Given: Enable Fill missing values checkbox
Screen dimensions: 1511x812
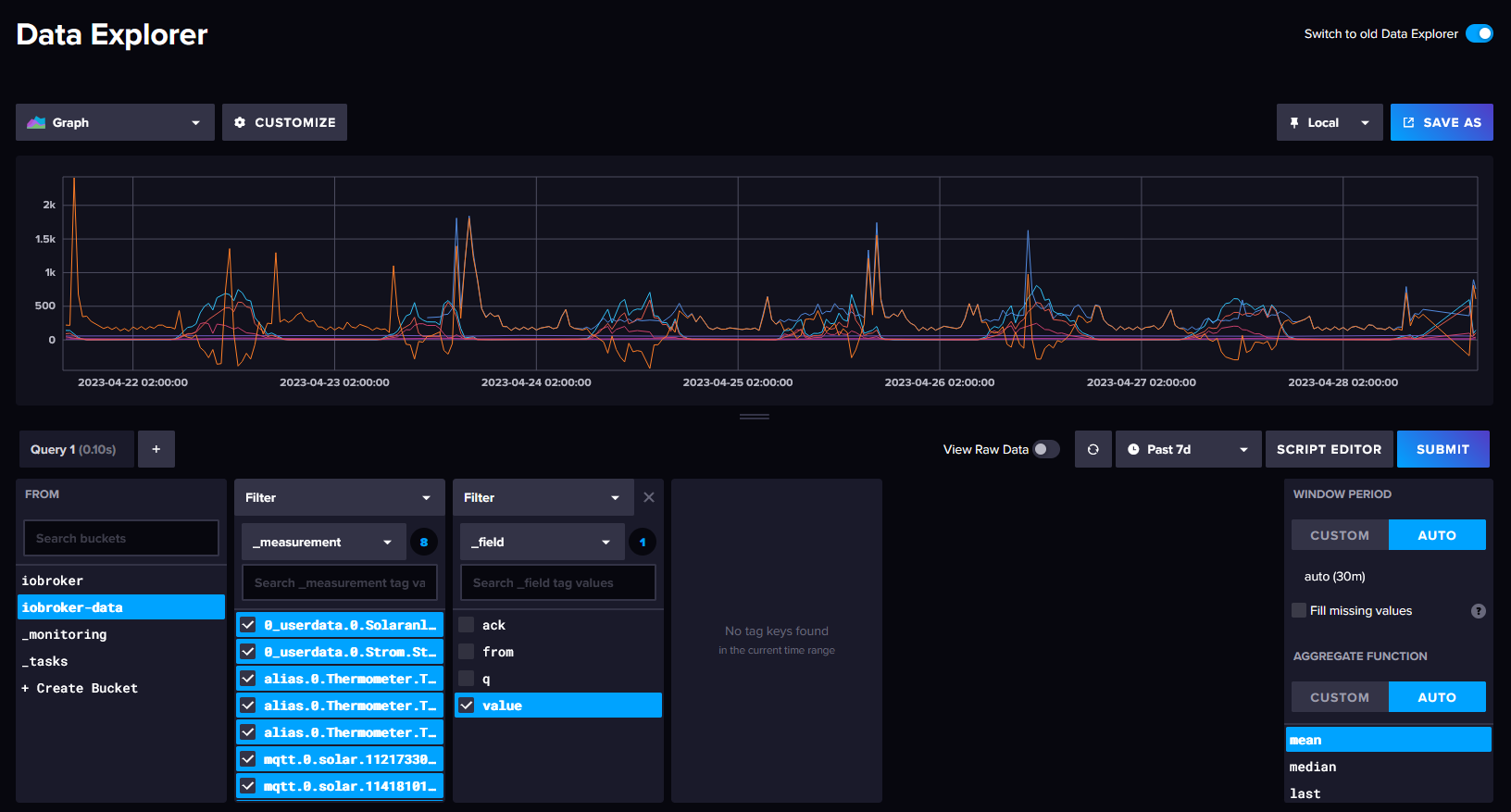Looking at the screenshot, I should tap(1299, 610).
